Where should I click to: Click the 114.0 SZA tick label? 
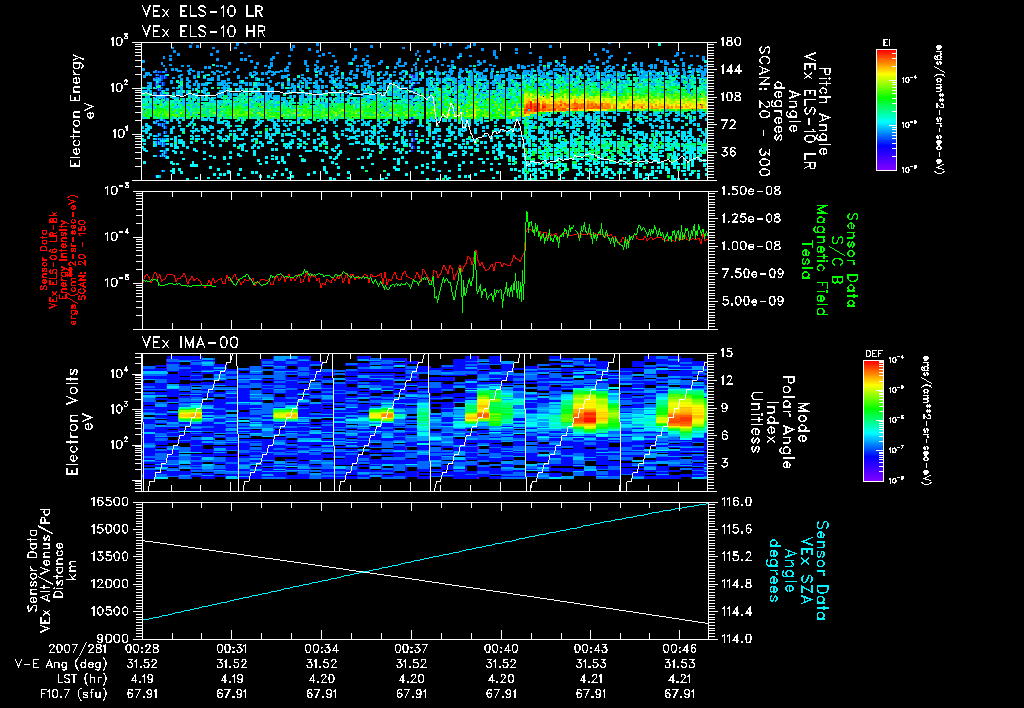735,638
